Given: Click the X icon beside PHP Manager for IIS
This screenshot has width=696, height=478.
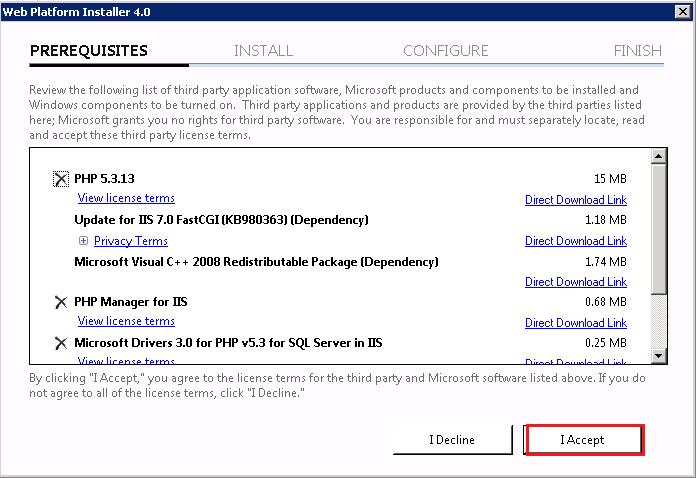Looking at the screenshot, I should click(61, 302).
